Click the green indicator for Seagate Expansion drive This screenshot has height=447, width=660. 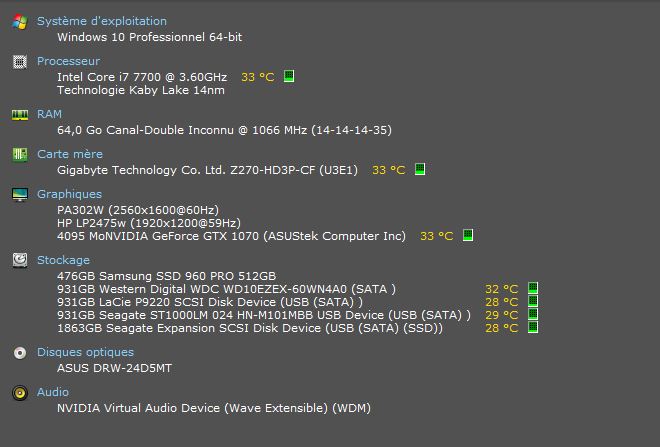click(x=533, y=327)
